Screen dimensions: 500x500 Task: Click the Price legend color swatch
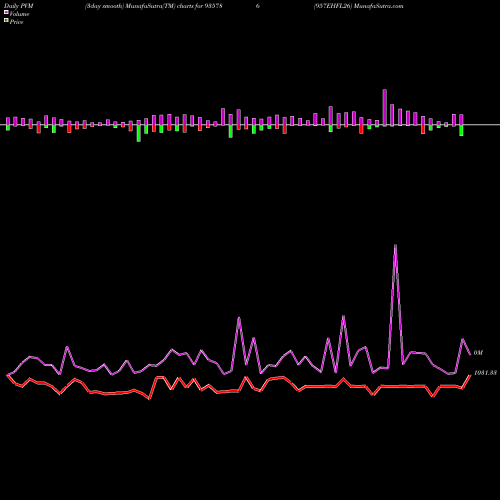click(x=6, y=21)
